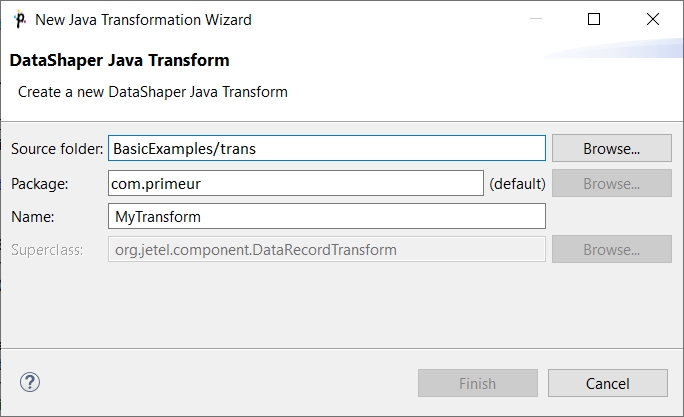Image resolution: width=684 pixels, height=417 pixels.
Task: Click into the Package field containing com.primeur
Action: [296, 183]
